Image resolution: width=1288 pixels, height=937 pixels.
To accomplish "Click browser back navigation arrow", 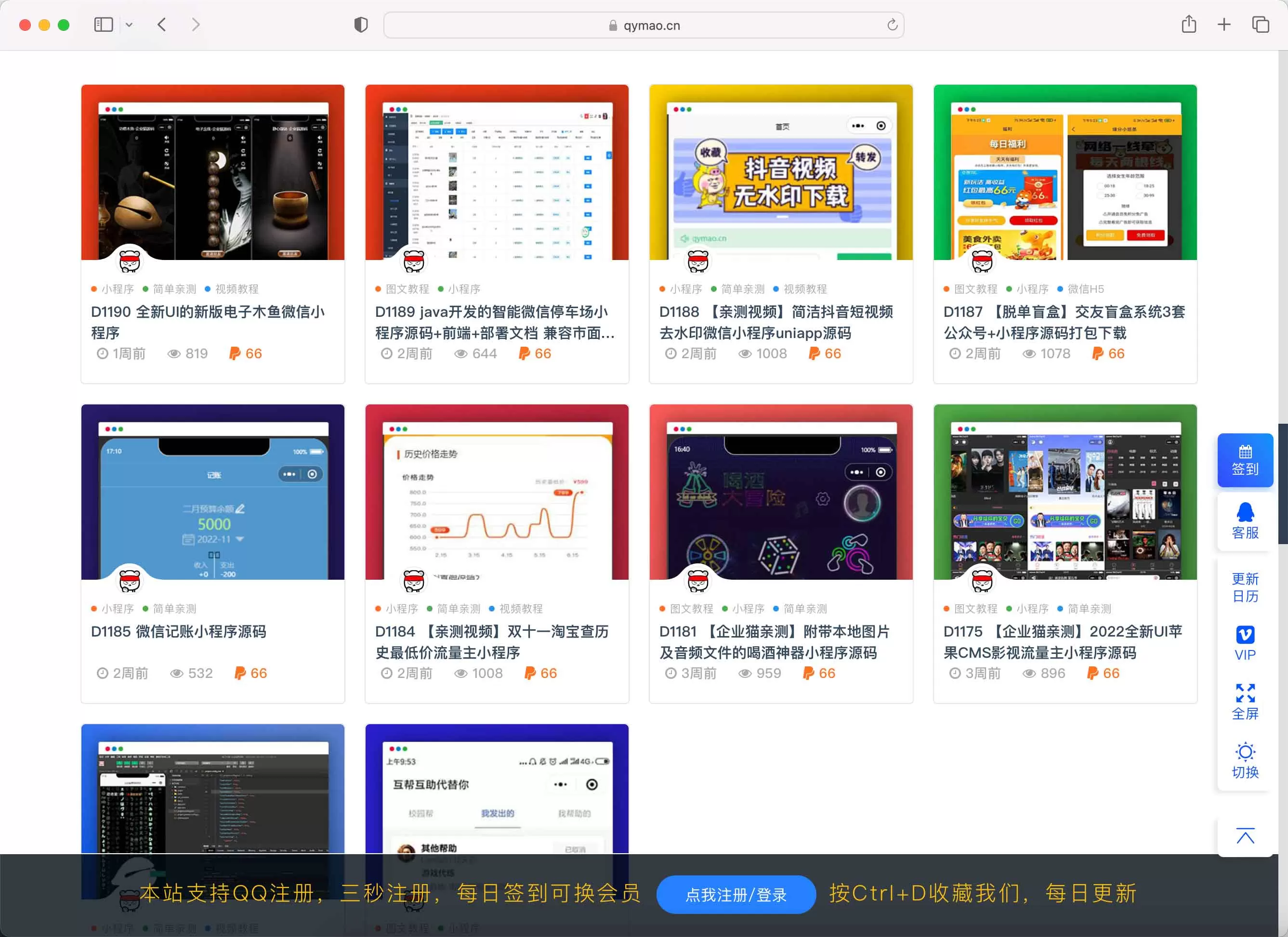I will point(163,25).
